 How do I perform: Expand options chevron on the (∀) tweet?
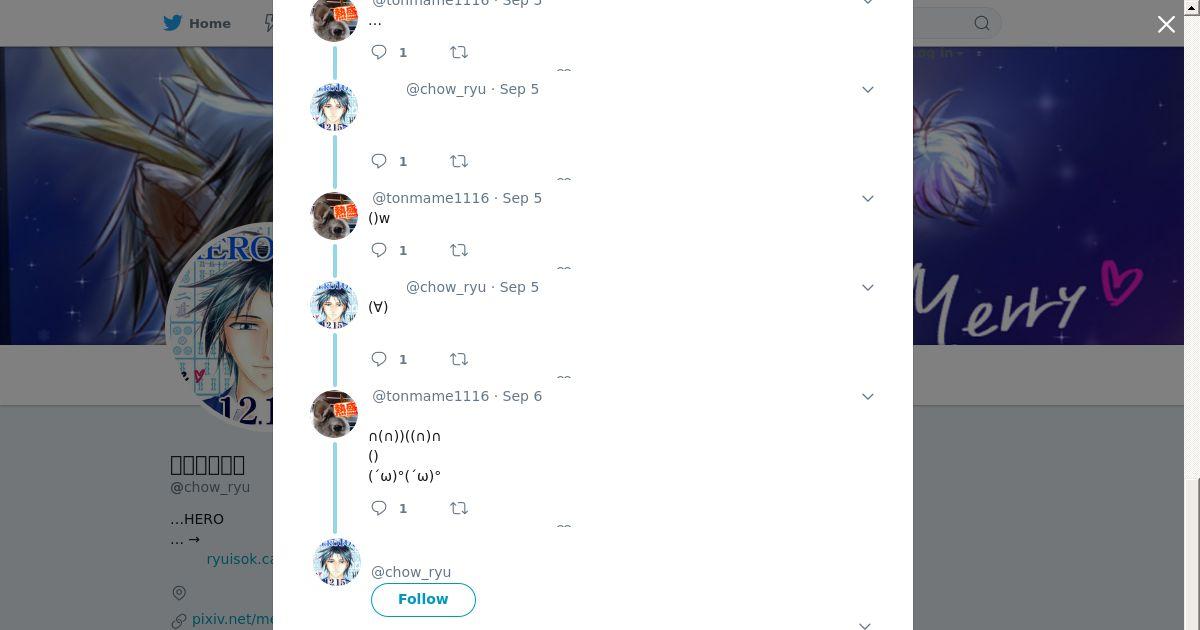868,288
